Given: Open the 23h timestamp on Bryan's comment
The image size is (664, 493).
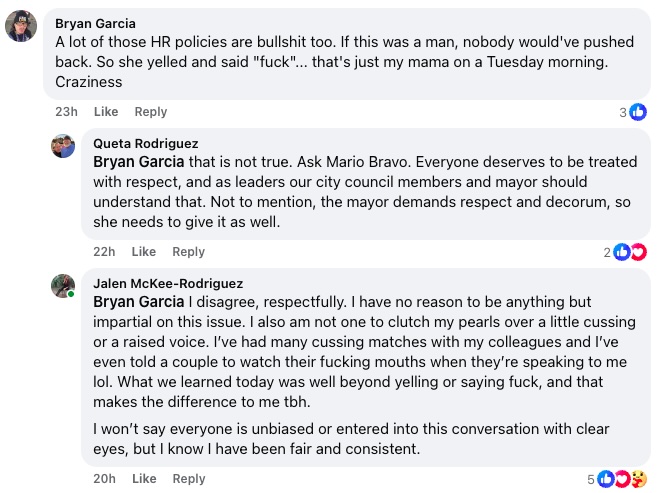Looking at the screenshot, I should (67, 112).
